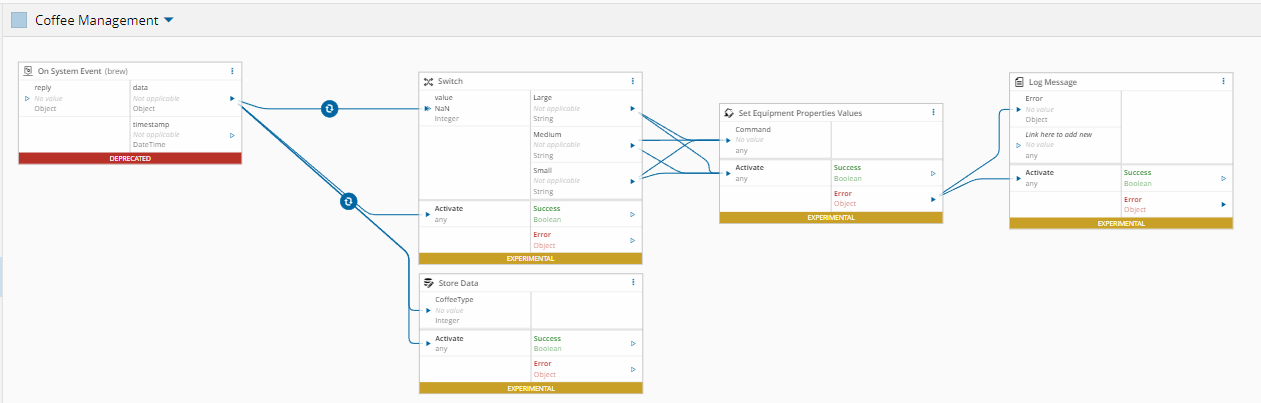Open Set Equipment Properties Values options menu
Image resolution: width=1261 pixels, height=403 pixels.
coord(933,113)
